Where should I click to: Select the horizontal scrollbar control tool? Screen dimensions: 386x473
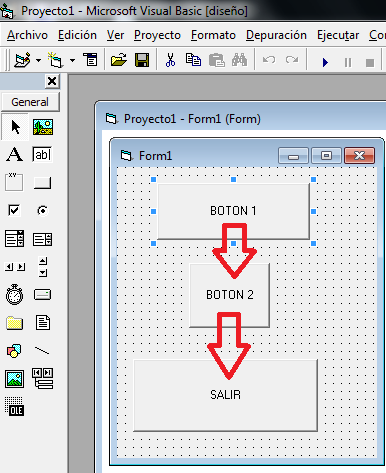coord(15,267)
